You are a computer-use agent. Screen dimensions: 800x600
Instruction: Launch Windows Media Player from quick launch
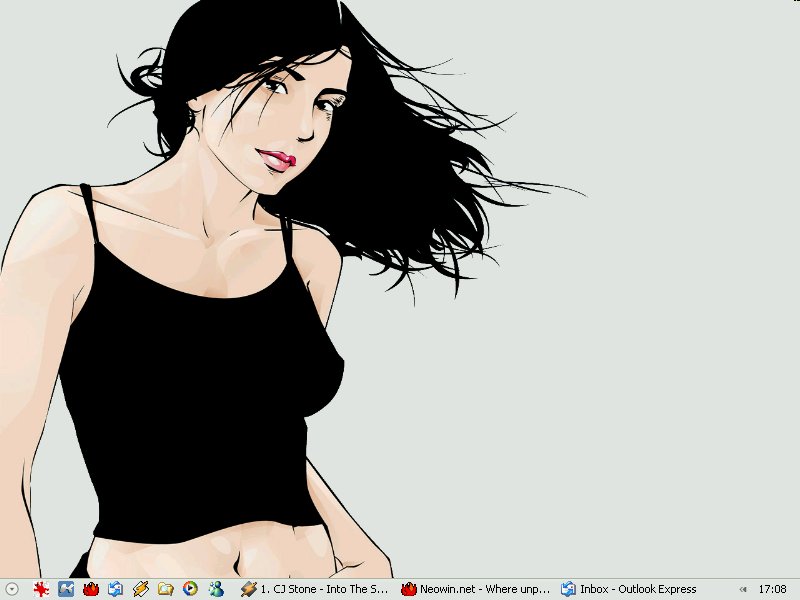190,589
